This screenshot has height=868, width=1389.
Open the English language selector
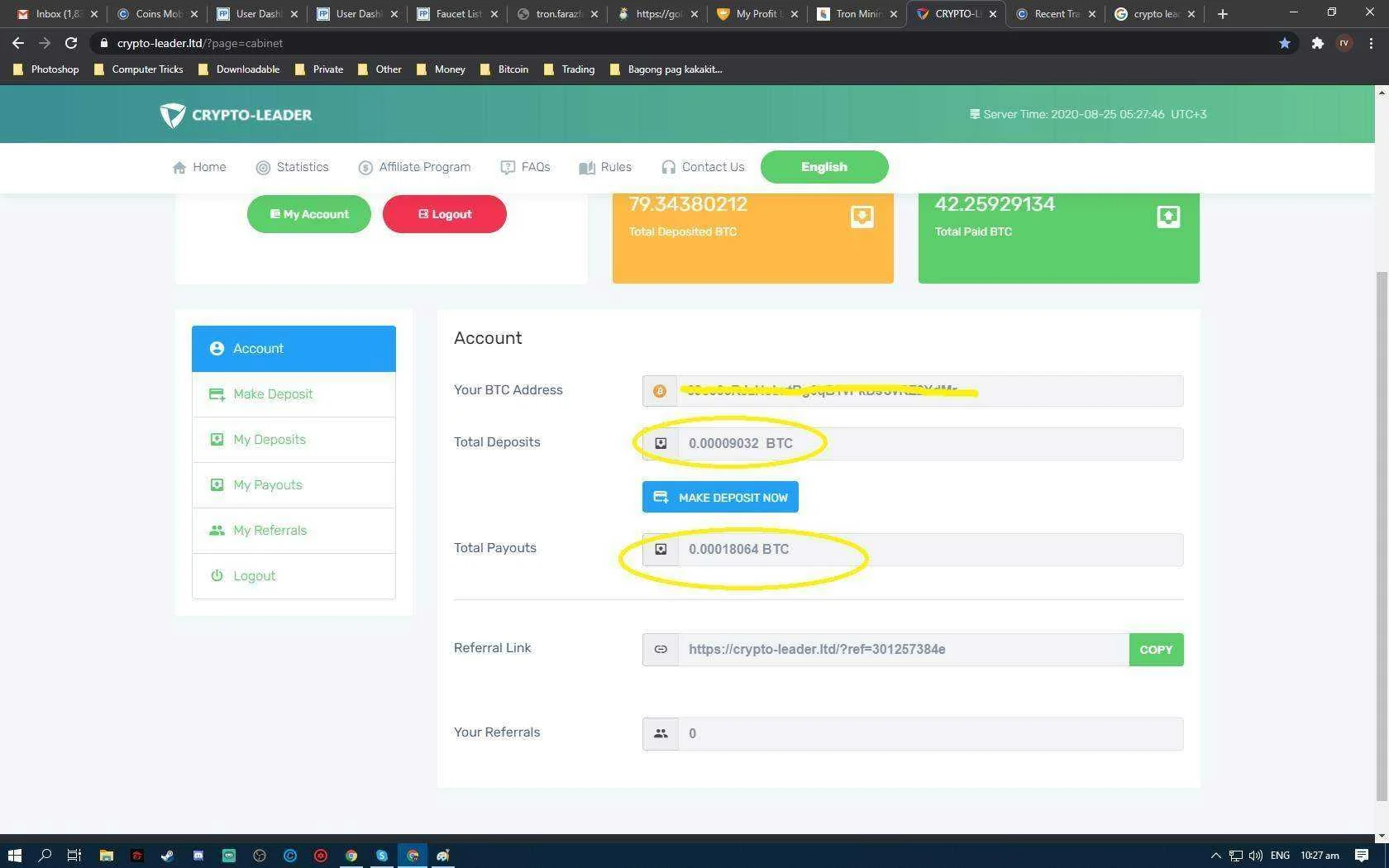click(x=824, y=167)
